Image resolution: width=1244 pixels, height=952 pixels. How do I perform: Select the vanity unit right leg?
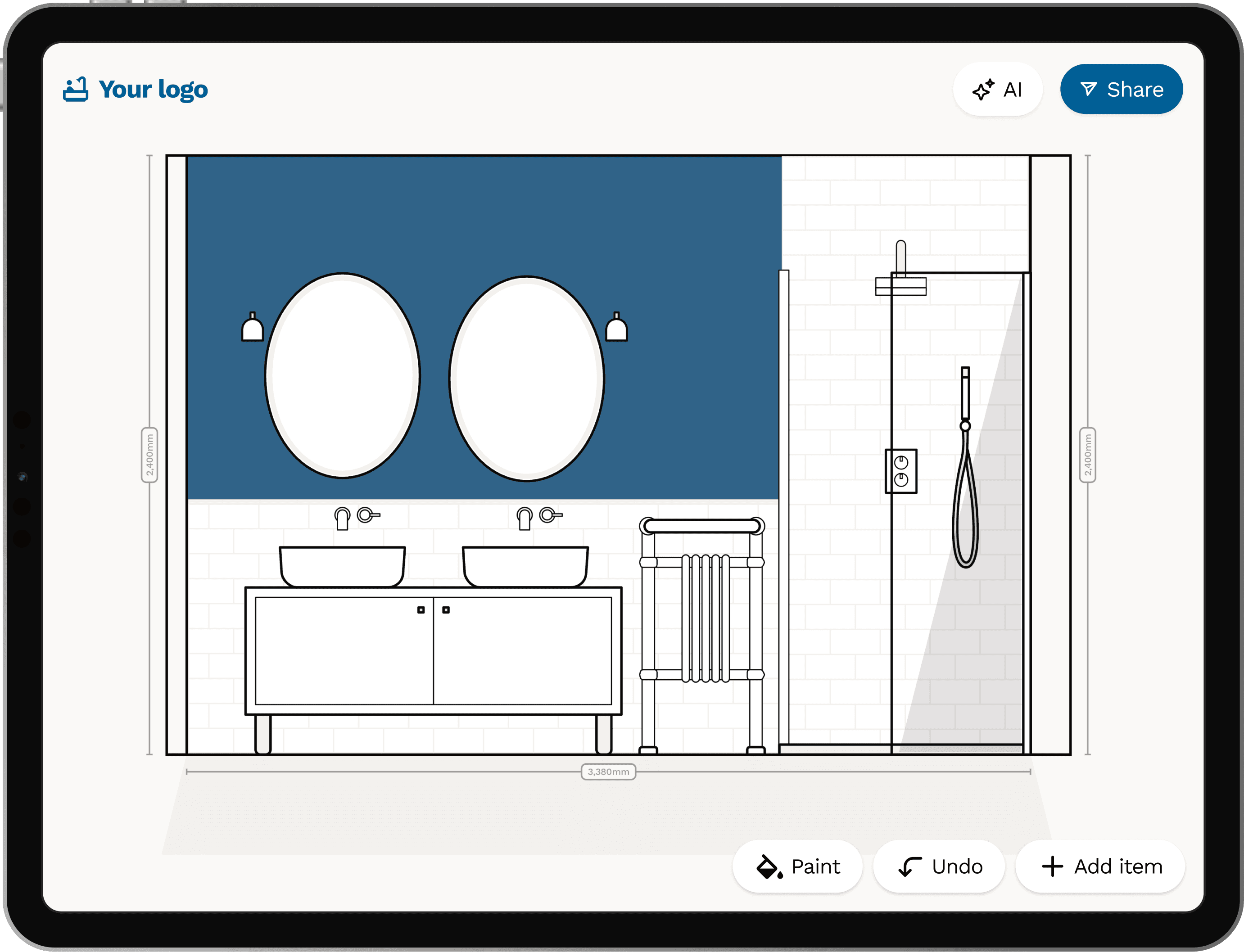(x=604, y=735)
